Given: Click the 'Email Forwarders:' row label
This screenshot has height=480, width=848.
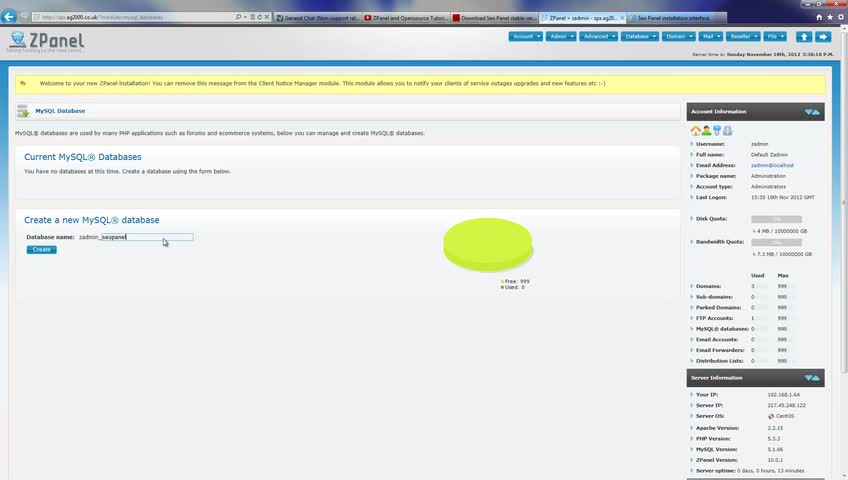Looking at the screenshot, I should tap(720, 350).
